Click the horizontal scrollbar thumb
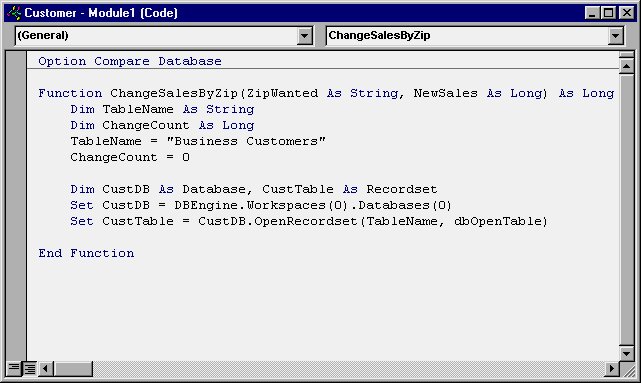Image resolution: width=641 pixels, height=383 pixels. (73, 369)
